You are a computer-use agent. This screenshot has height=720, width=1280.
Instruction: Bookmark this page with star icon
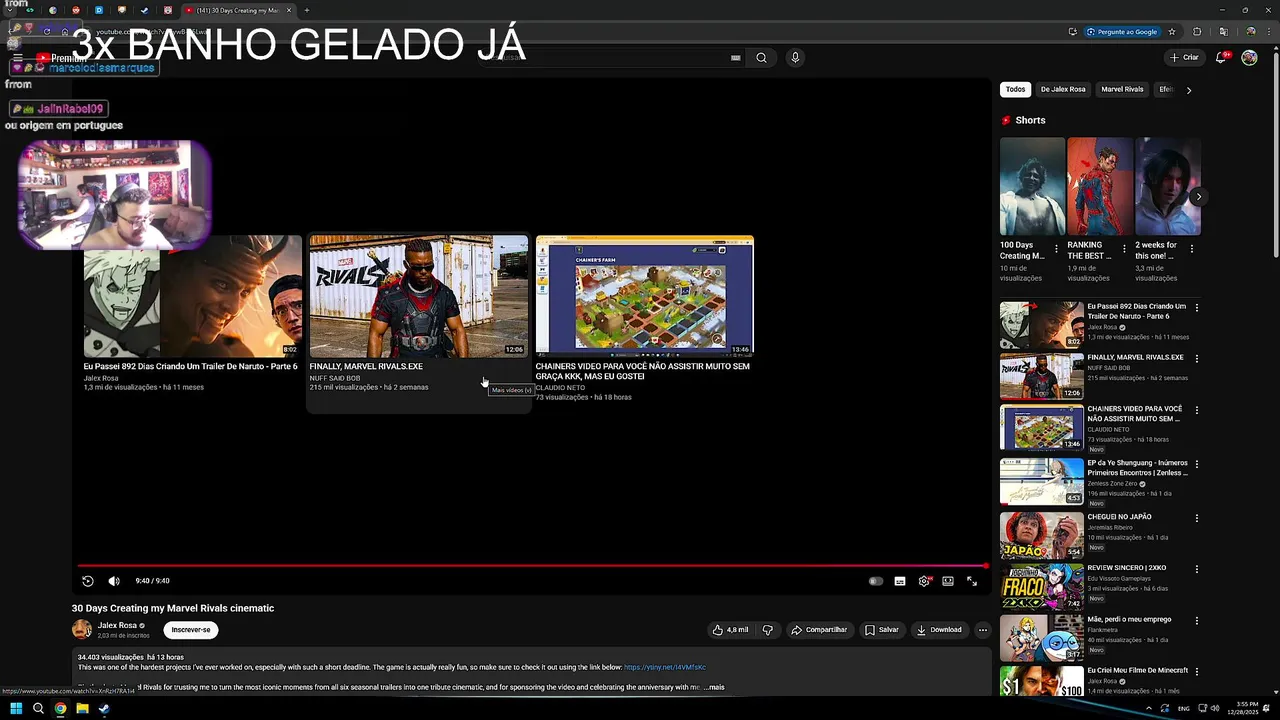[1172, 31]
